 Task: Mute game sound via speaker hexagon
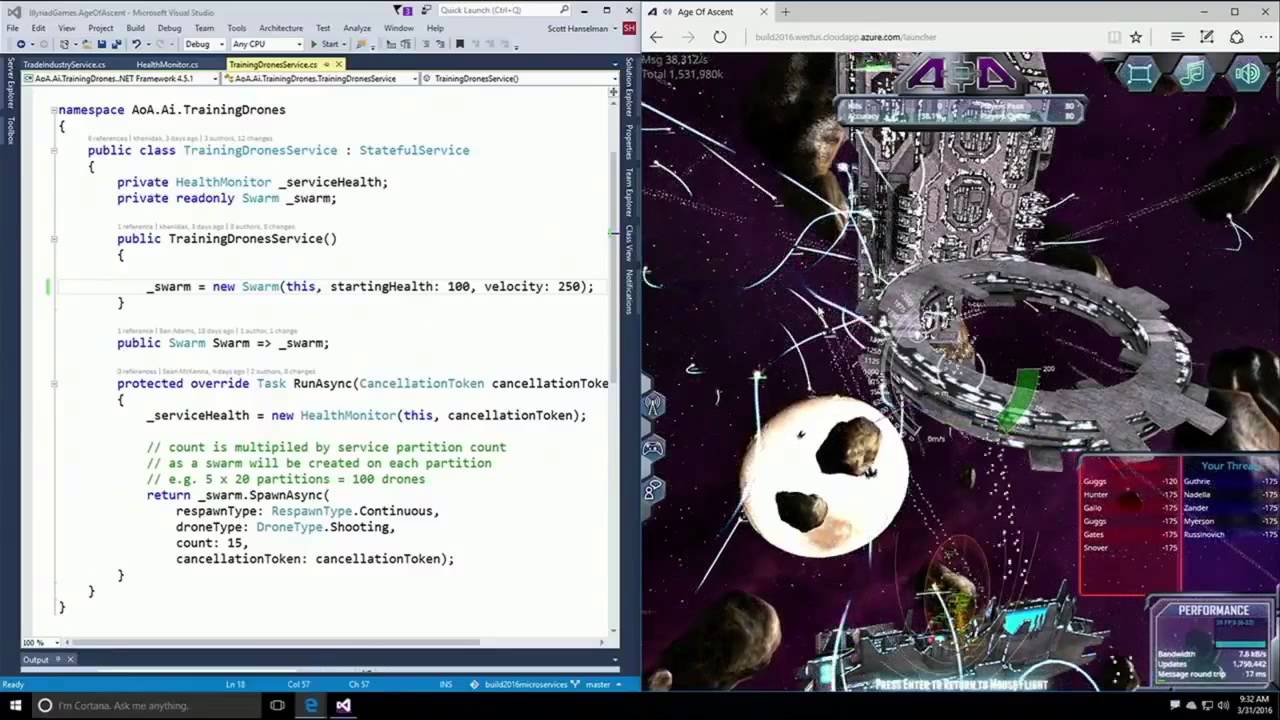tap(1247, 73)
